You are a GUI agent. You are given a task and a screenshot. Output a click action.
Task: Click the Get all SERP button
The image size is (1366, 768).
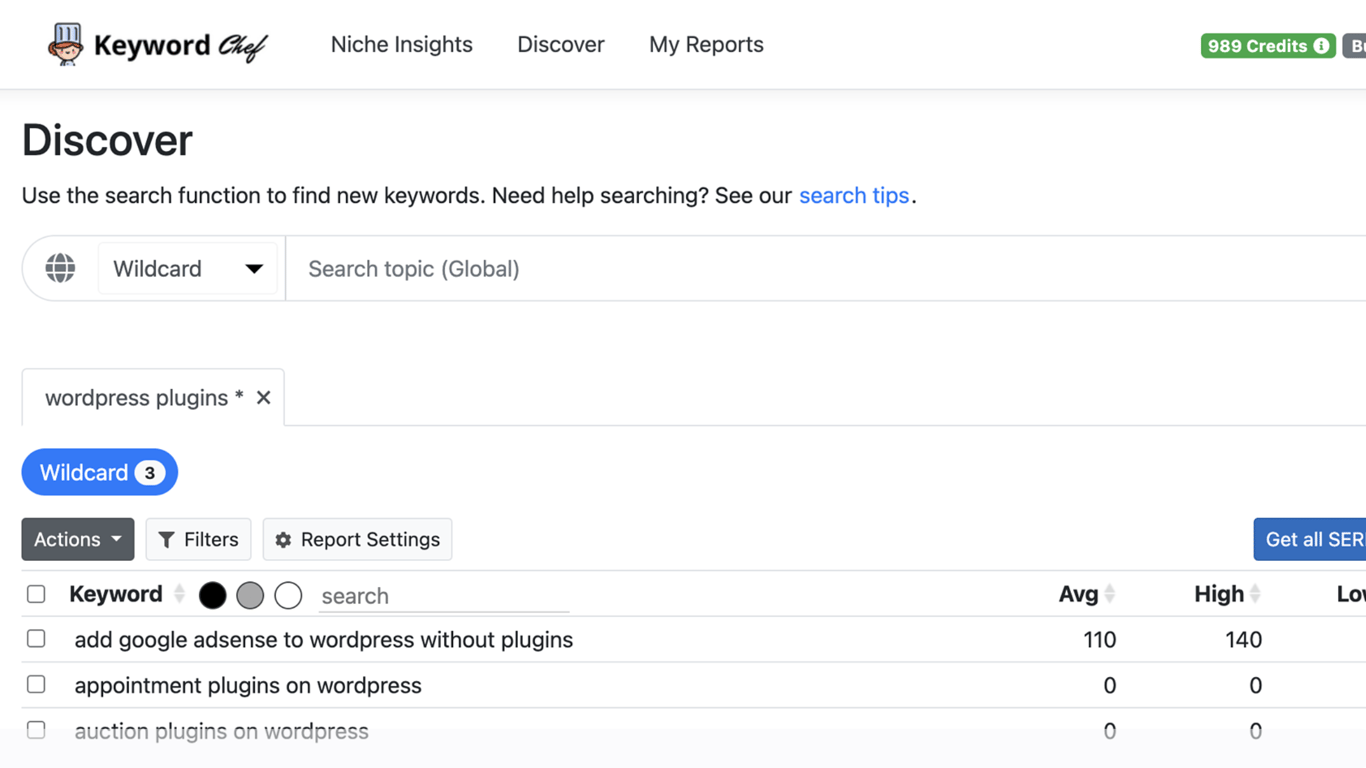1310,540
